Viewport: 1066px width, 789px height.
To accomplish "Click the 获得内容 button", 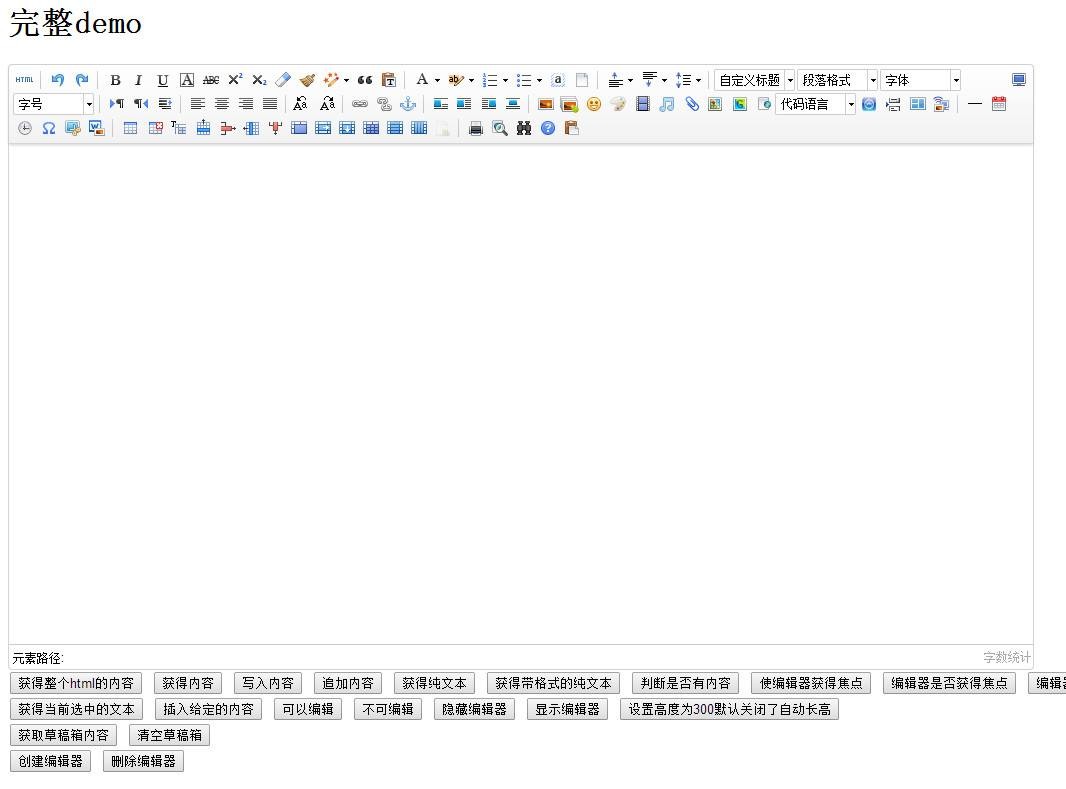I will pyautogui.click(x=188, y=683).
